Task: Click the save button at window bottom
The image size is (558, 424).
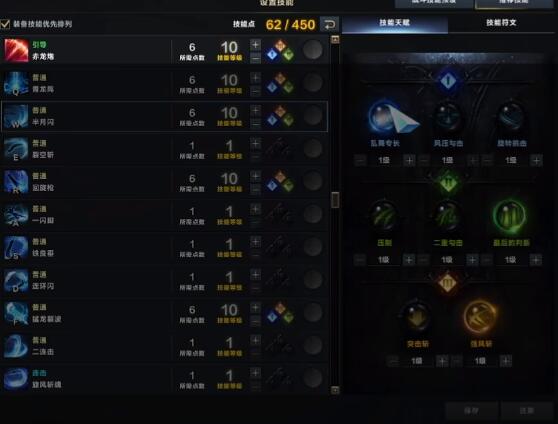Action: coord(471,411)
